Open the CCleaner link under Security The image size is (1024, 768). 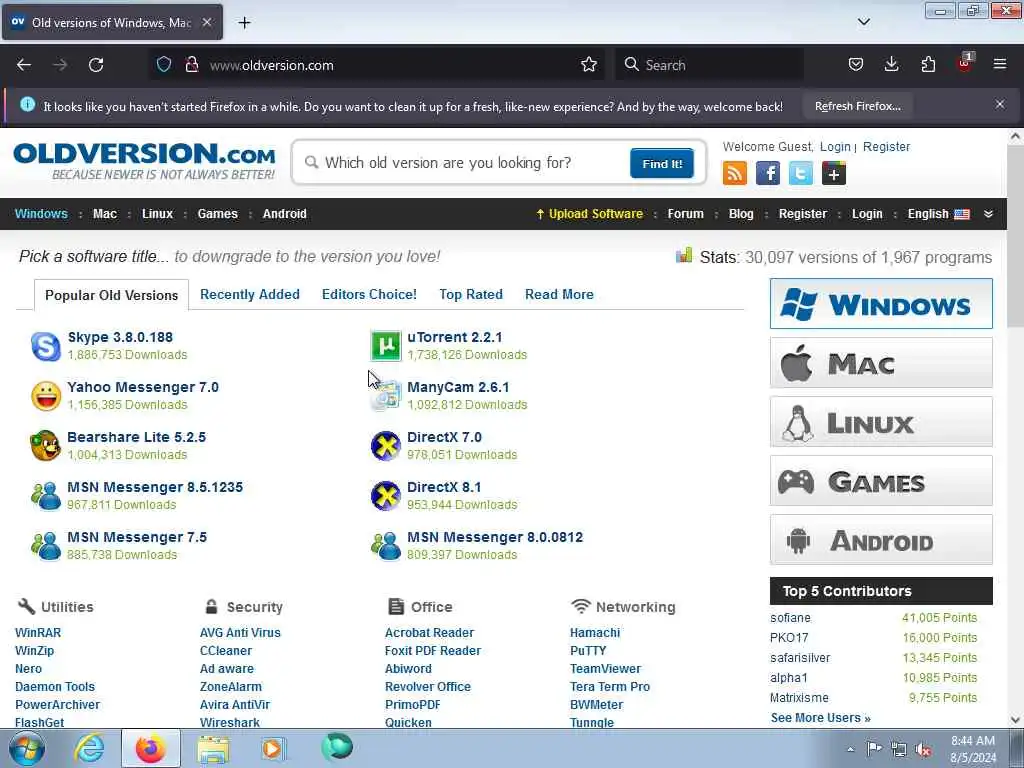coord(225,651)
